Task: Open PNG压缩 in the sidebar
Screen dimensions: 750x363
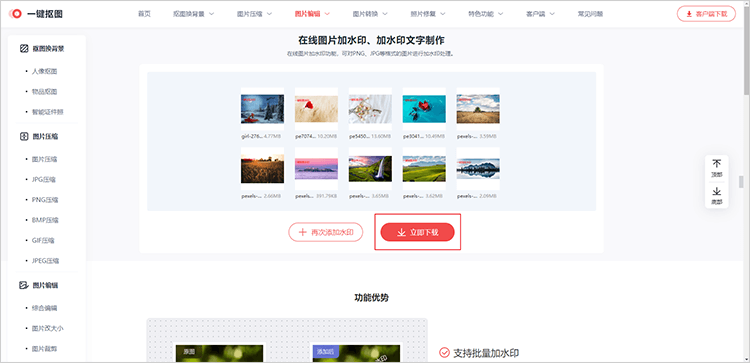Action: pyautogui.click(x=45, y=200)
